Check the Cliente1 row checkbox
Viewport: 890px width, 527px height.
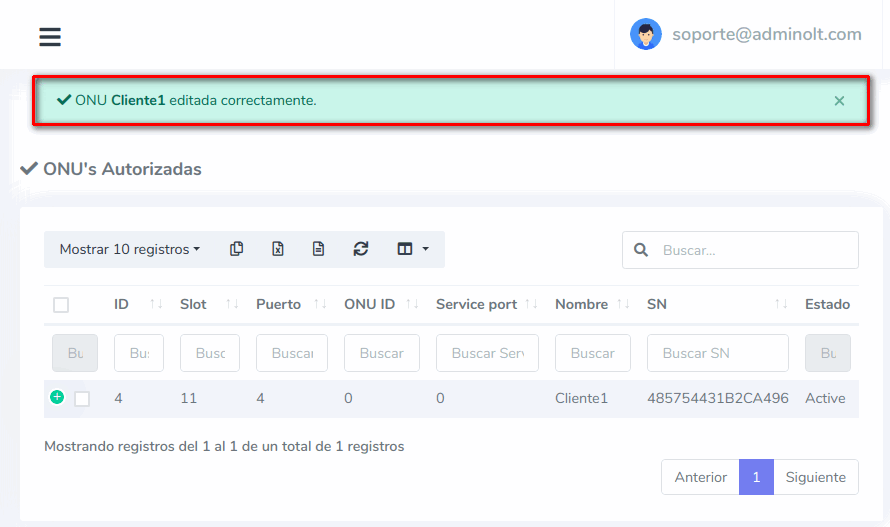click(x=82, y=399)
